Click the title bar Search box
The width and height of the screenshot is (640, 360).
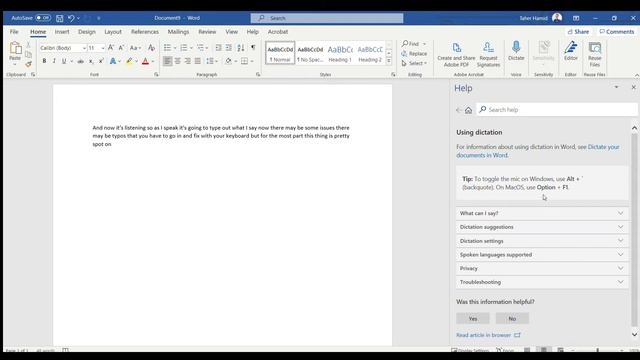[327, 18]
